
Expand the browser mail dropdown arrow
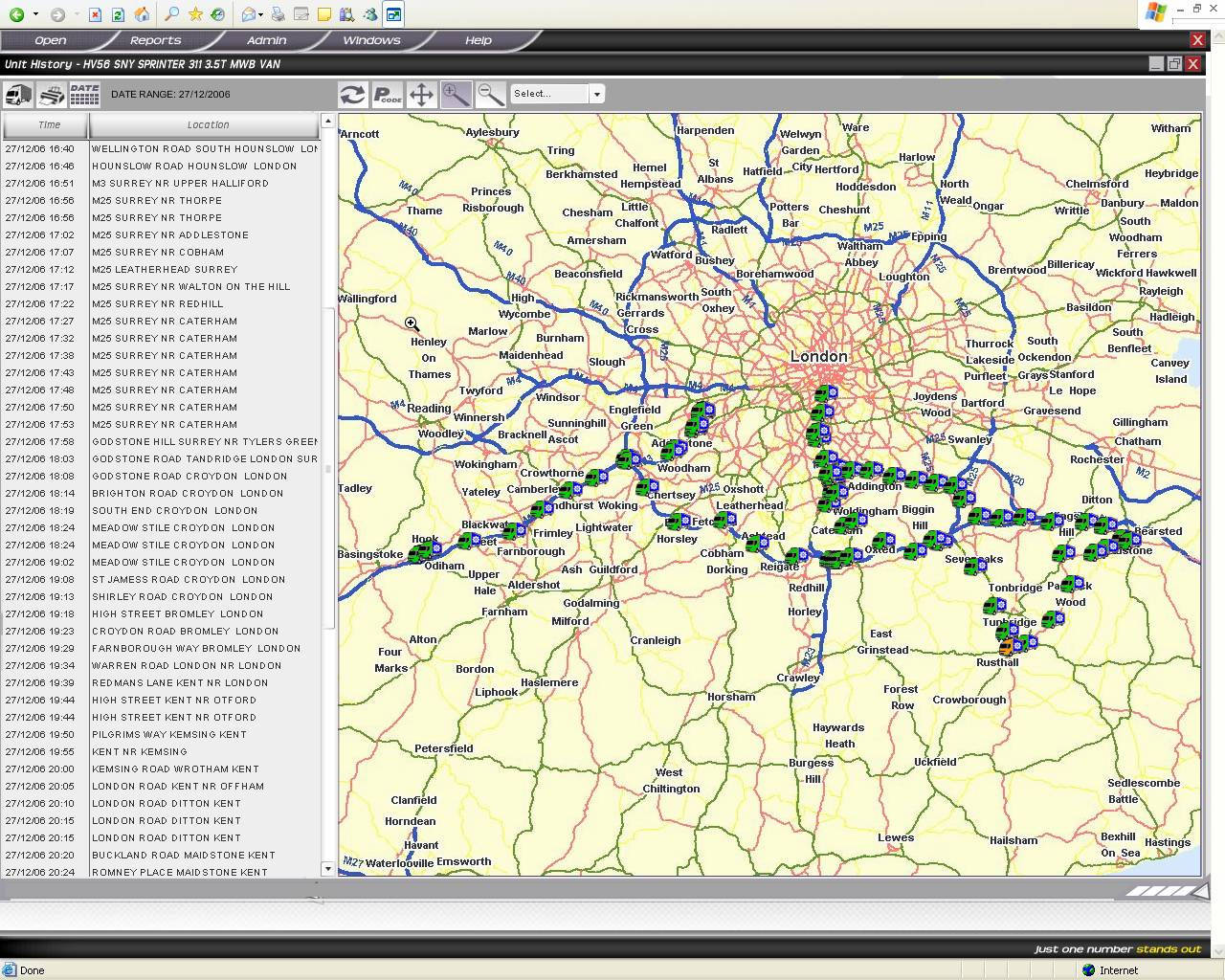pos(261,14)
